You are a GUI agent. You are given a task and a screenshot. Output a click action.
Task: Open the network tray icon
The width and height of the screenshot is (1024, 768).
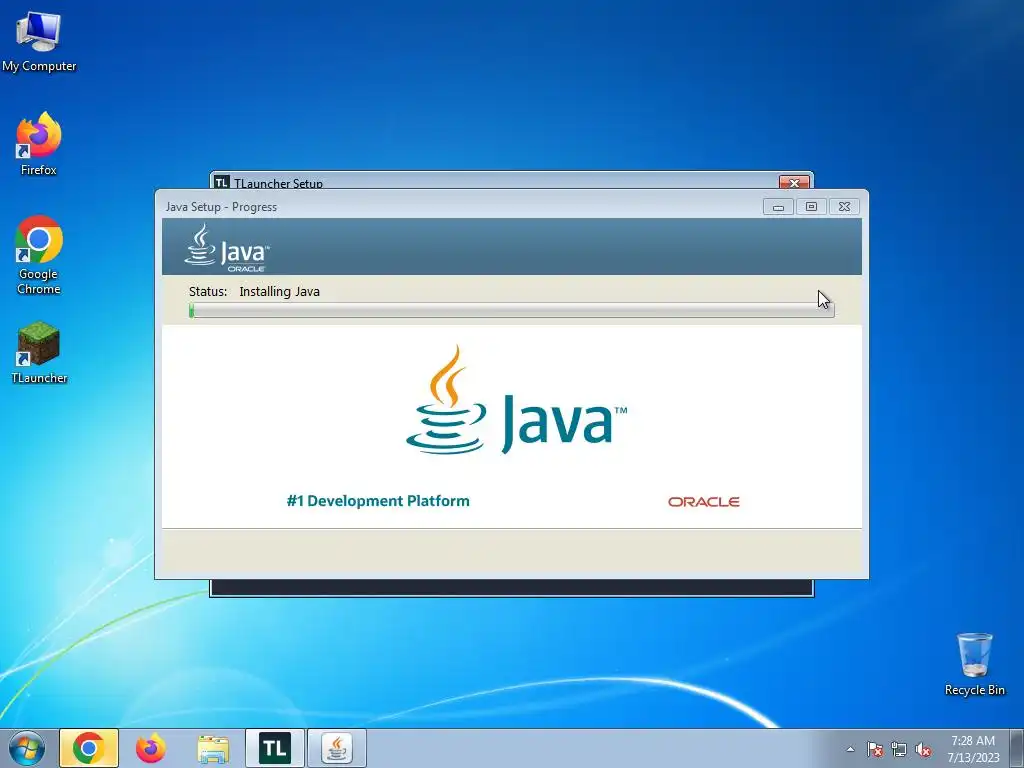pos(899,749)
